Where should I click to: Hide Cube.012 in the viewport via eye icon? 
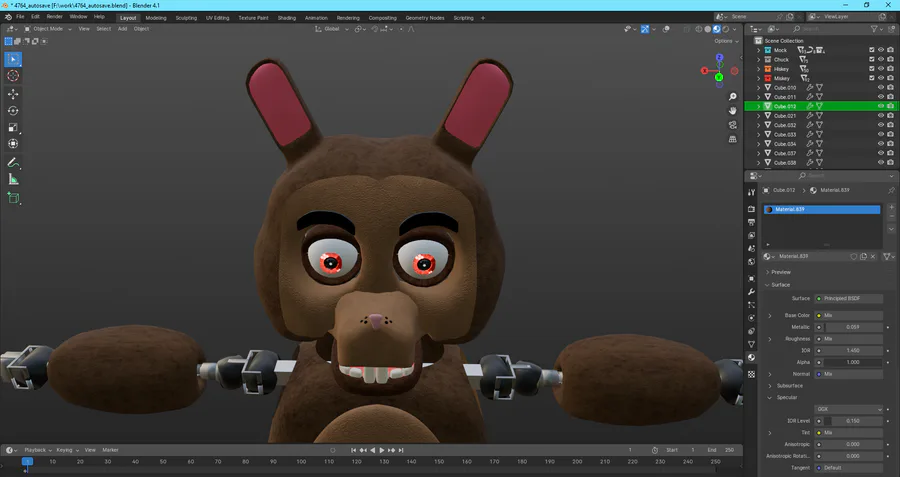(x=881, y=106)
